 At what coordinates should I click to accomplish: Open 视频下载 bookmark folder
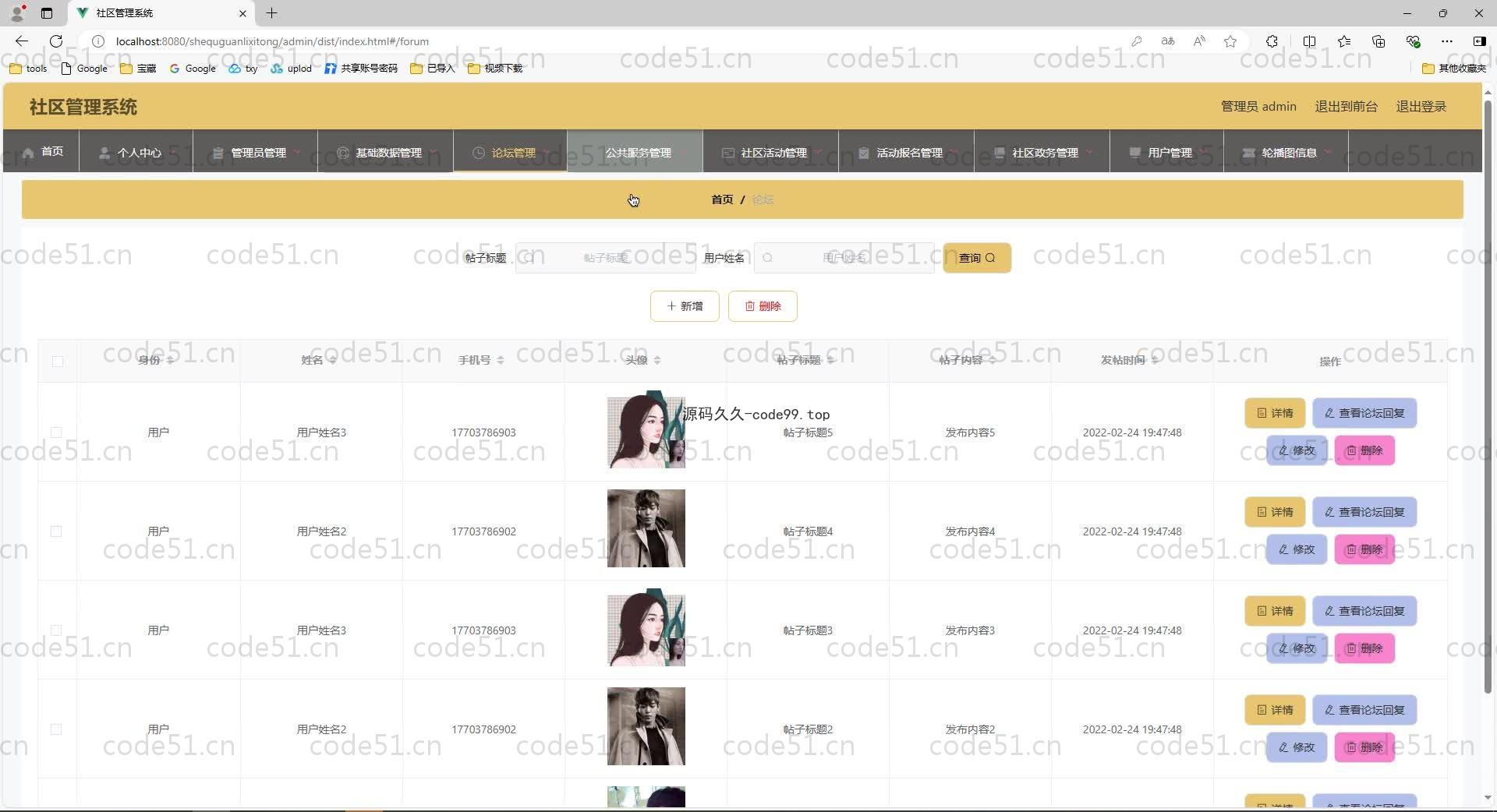click(495, 69)
